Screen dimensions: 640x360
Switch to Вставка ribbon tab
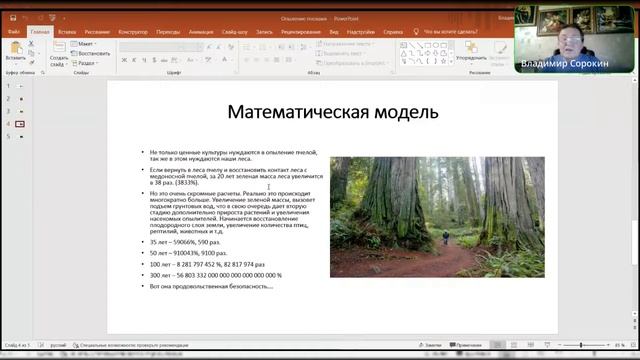pyautogui.click(x=67, y=32)
